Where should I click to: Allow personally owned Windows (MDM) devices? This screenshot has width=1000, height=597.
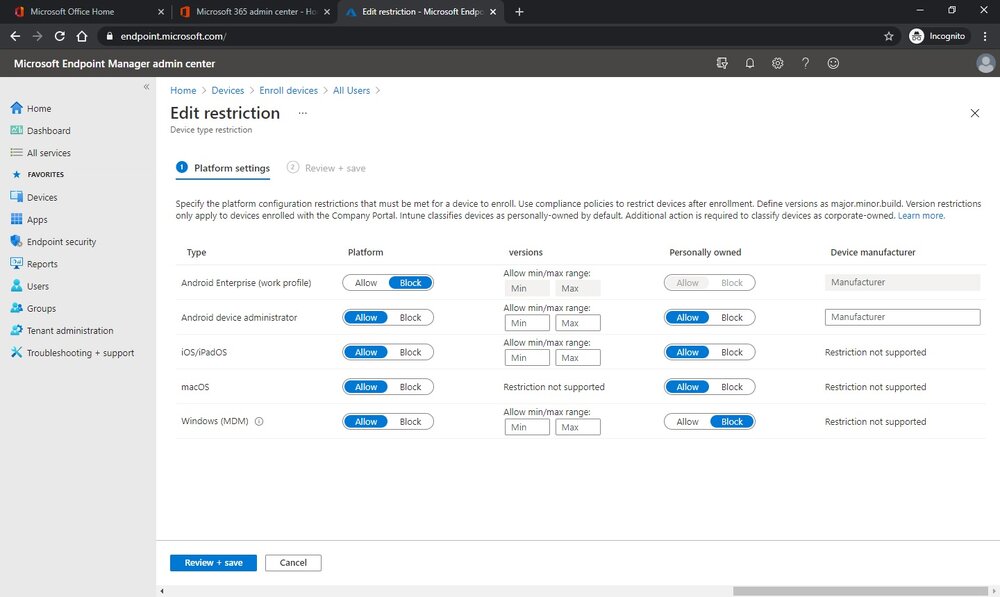point(688,422)
